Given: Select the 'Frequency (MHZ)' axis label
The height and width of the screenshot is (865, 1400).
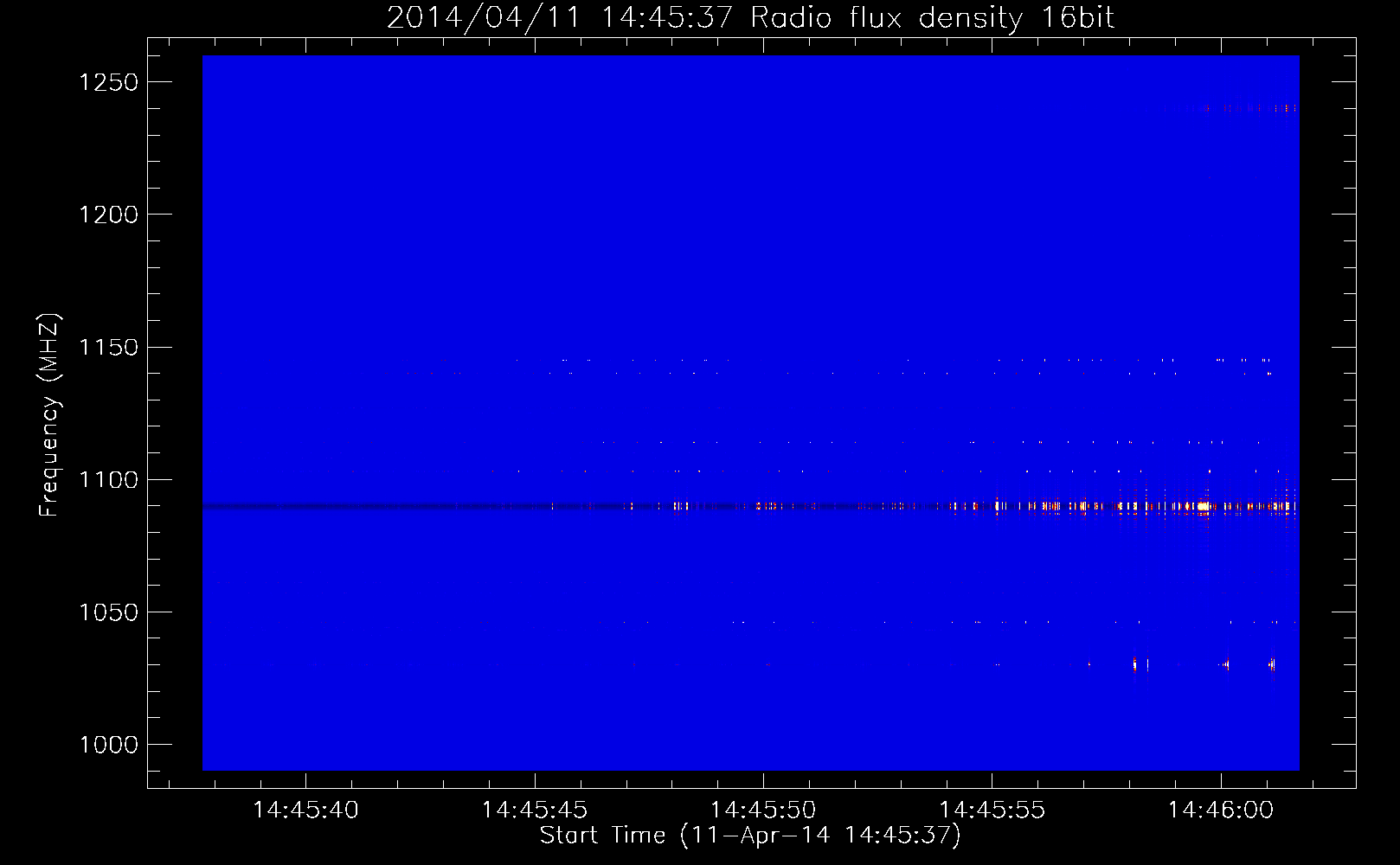Looking at the screenshot, I should 49,415.
